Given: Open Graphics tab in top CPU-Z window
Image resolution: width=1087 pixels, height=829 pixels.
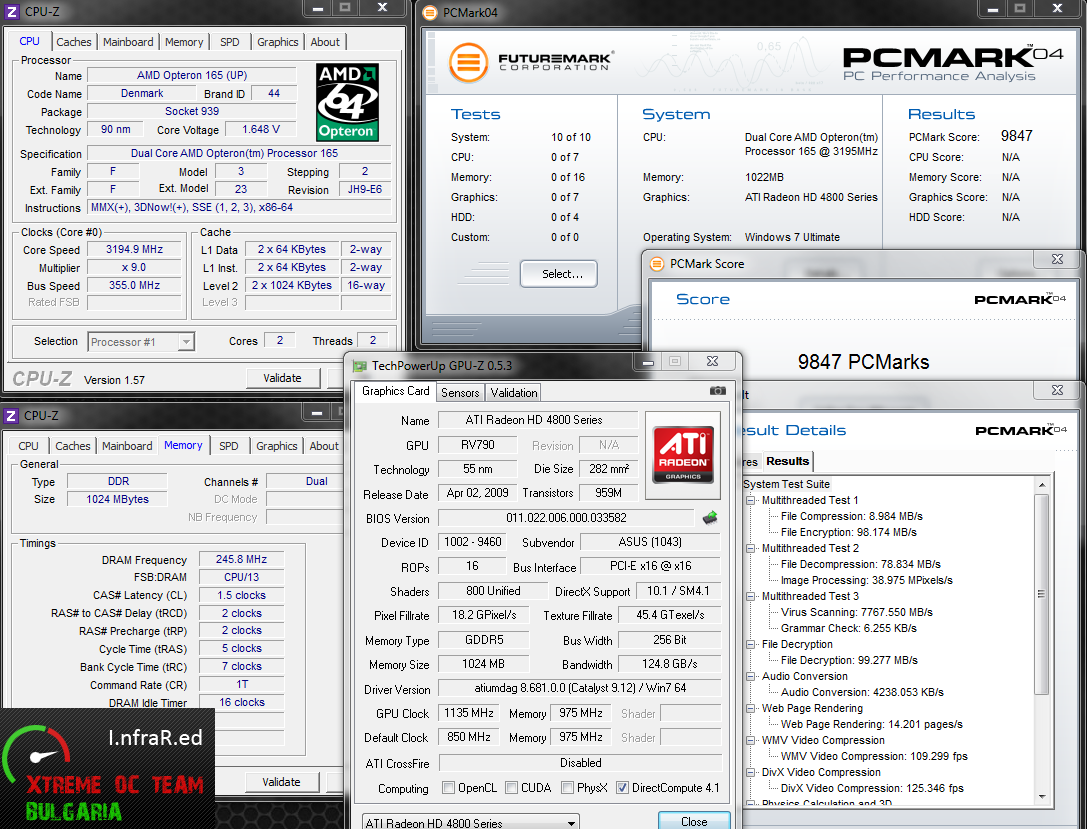Looking at the screenshot, I should point(277,42).
